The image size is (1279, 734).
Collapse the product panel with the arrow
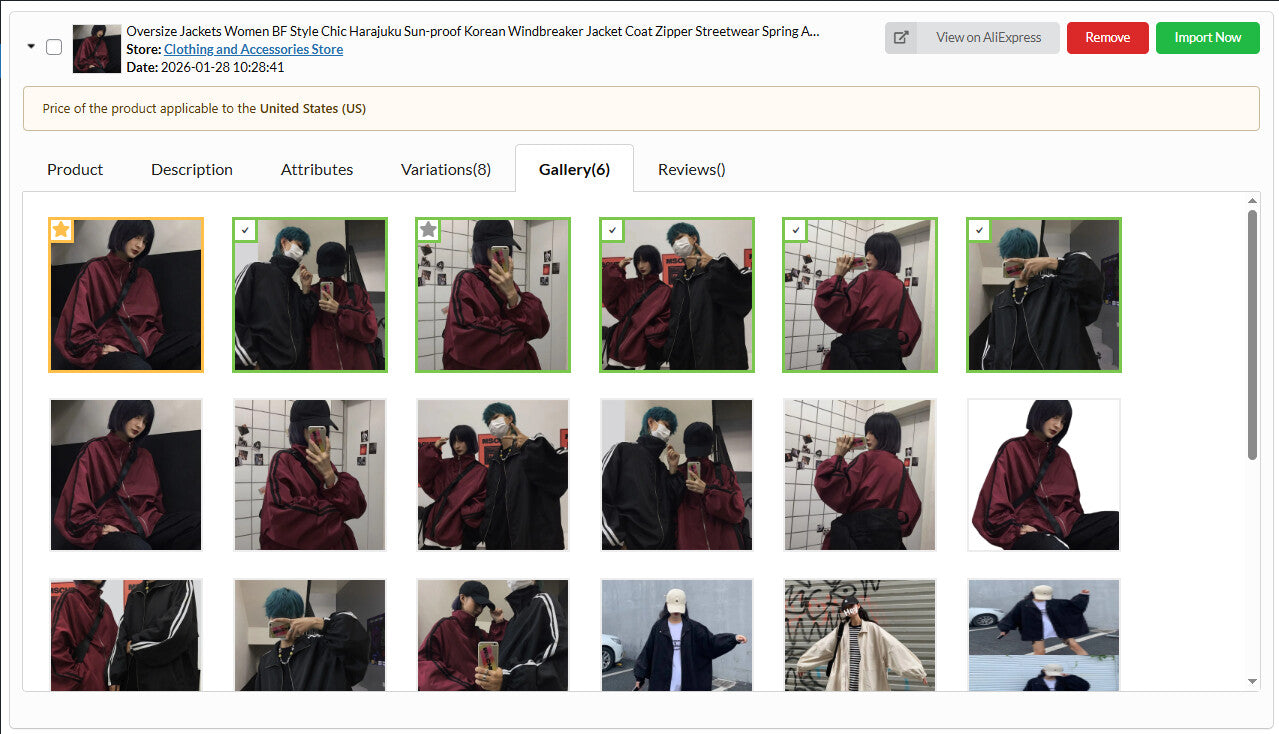(x=31, y=47)
